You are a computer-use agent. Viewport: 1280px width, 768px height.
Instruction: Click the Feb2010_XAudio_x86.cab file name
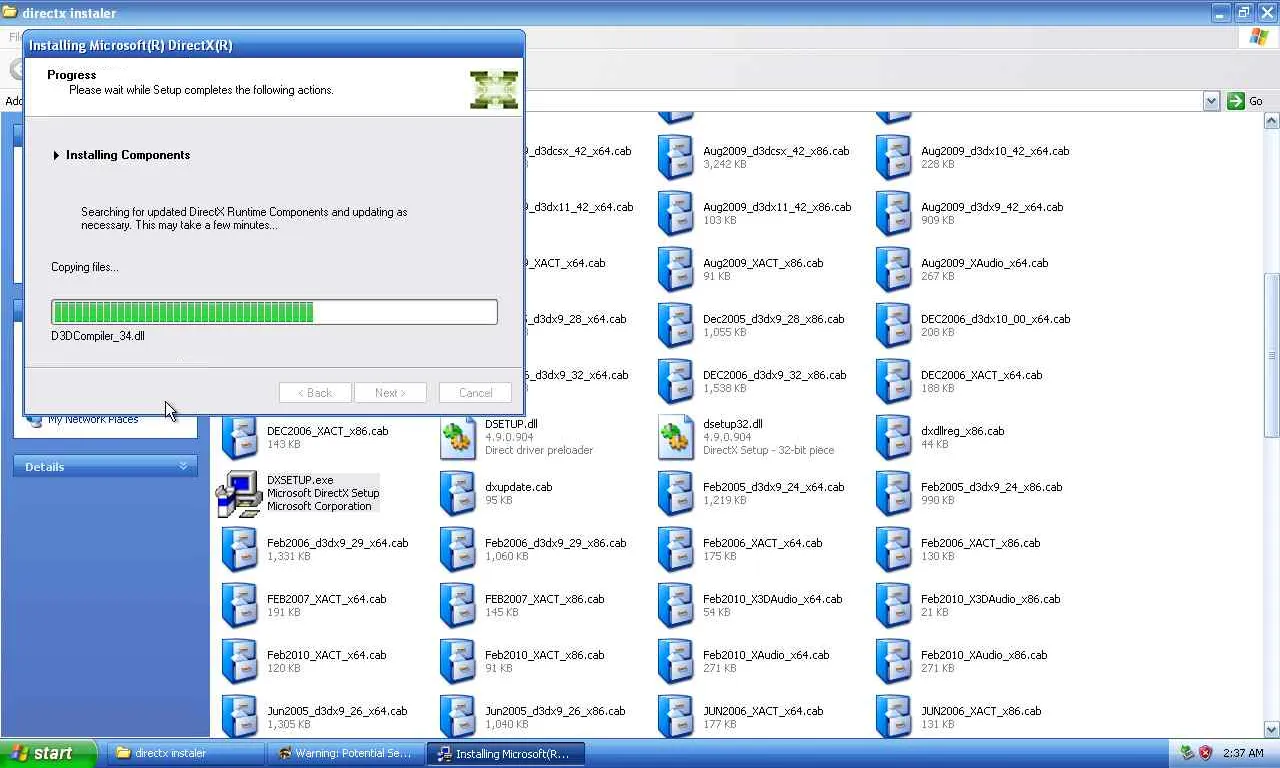(984, 655)
